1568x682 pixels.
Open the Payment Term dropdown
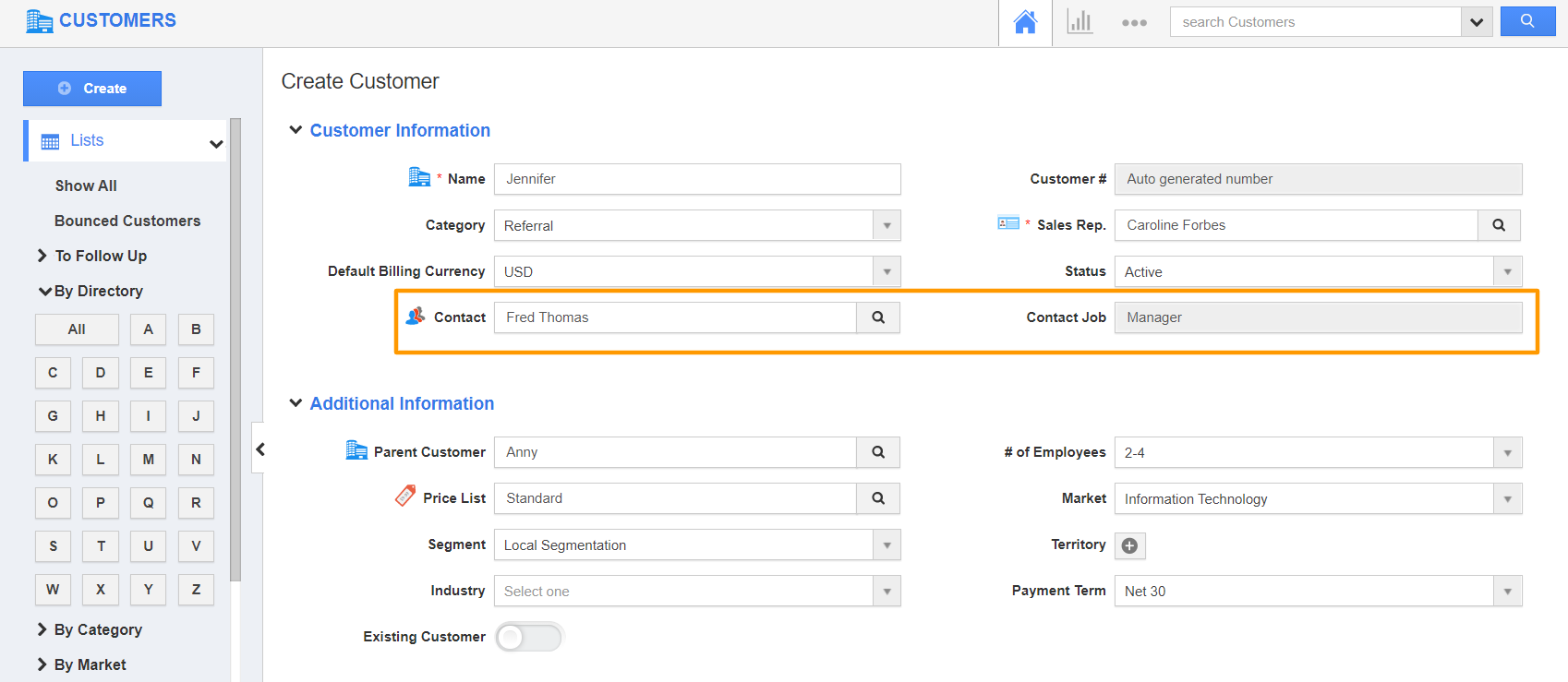[1318, 591]
